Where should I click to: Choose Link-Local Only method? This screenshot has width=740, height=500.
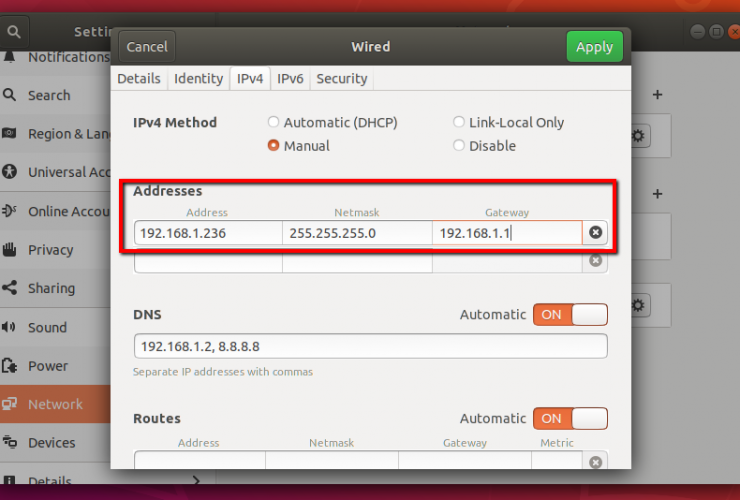[x=459, y=123]
